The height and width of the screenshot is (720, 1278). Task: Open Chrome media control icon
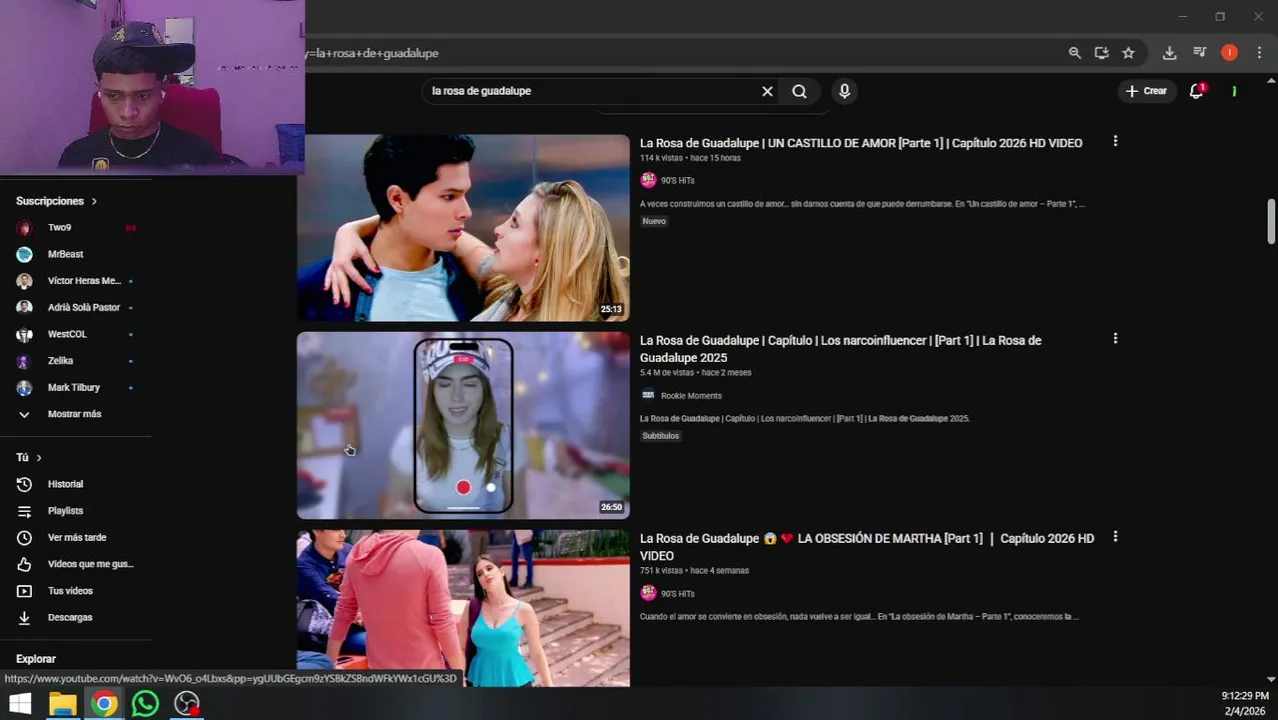(x=1199, y=53)
